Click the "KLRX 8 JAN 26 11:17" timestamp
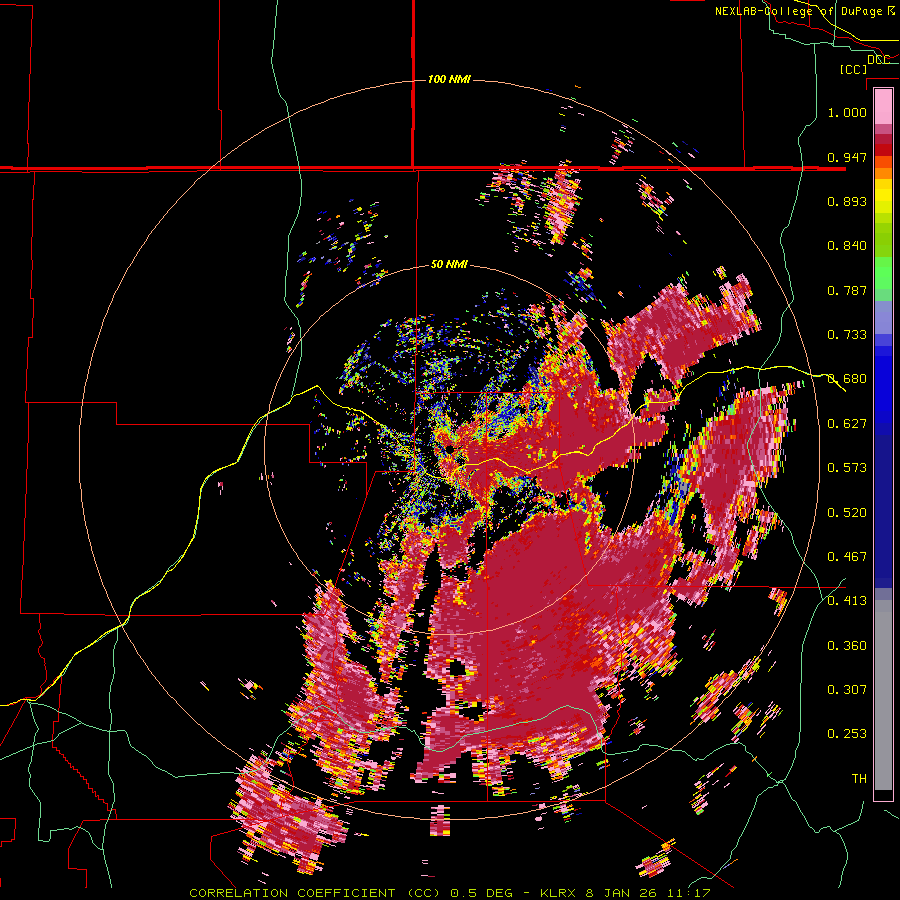Screen dimensions: 900x900 click(625, 893)
